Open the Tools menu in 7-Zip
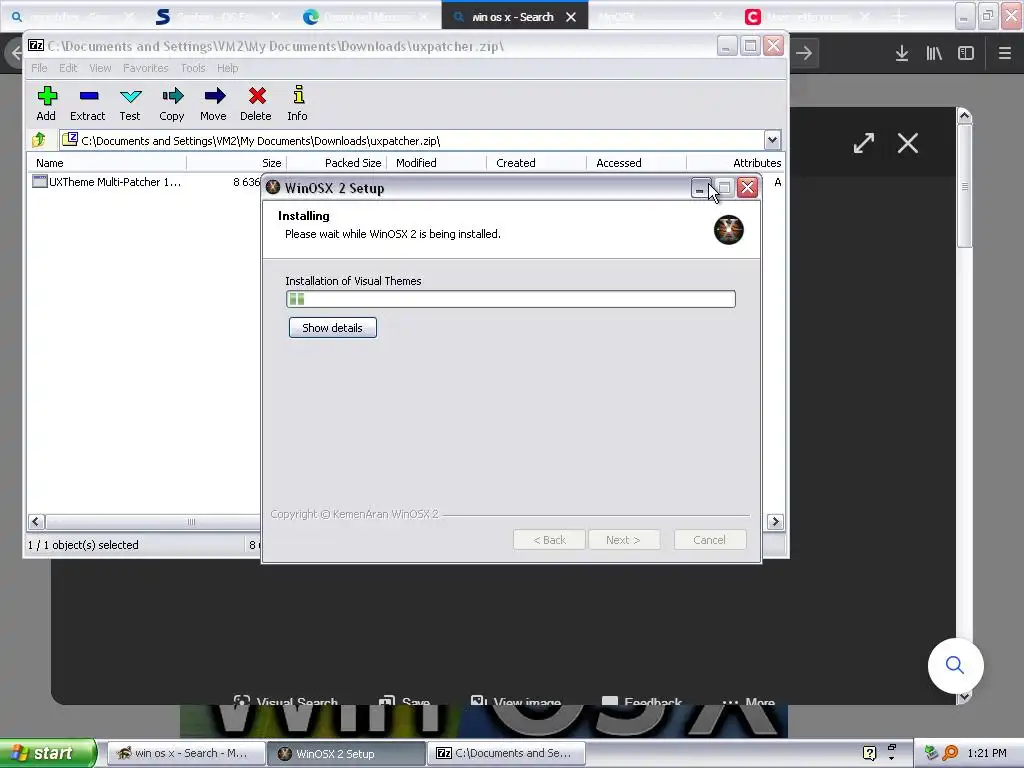 click(x=193, y=68)
